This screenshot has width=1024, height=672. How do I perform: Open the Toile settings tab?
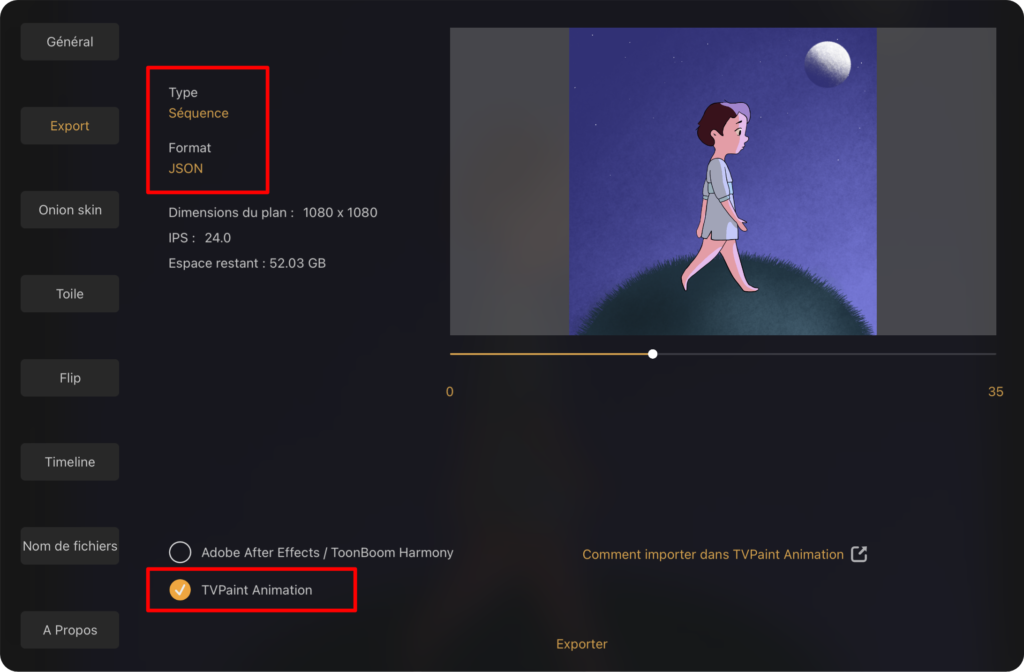(70, 294)
